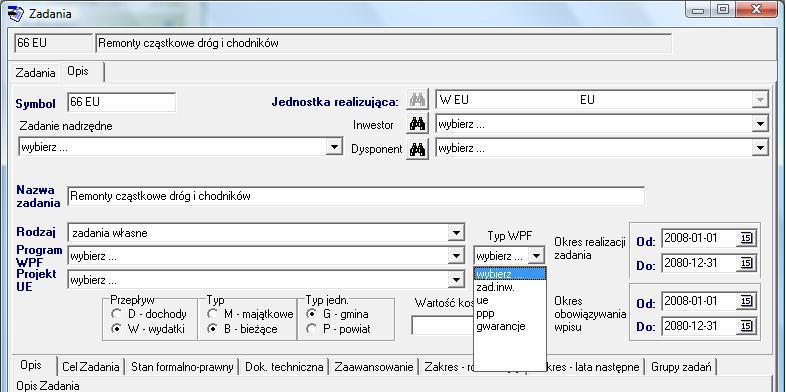Expand the Projekt UE dropdown
Screen dimensions: 786x392
[x=456, y=280]
